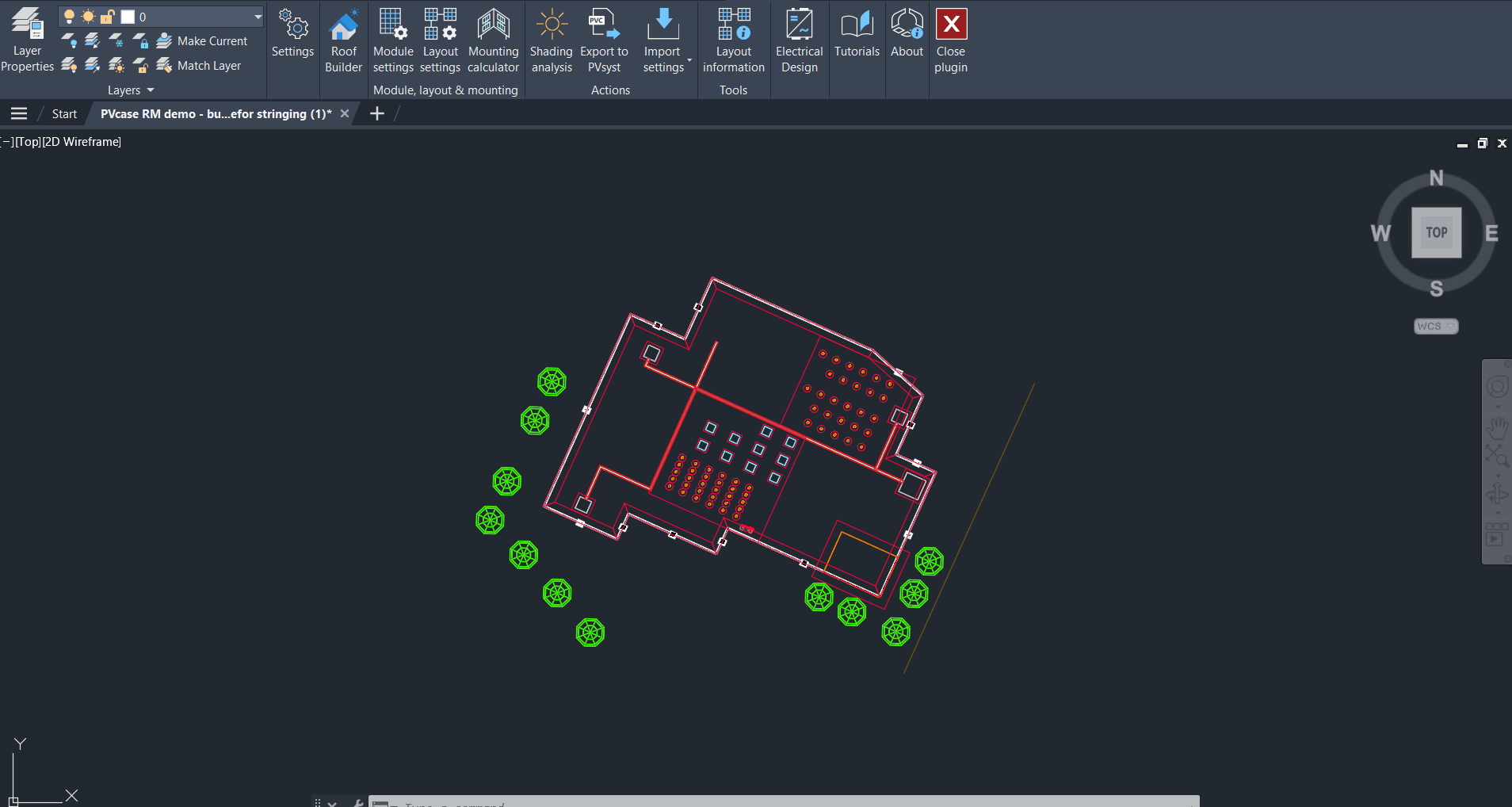Restore the drawing viewport window

pyautogui.click(x=1482, y=143)
